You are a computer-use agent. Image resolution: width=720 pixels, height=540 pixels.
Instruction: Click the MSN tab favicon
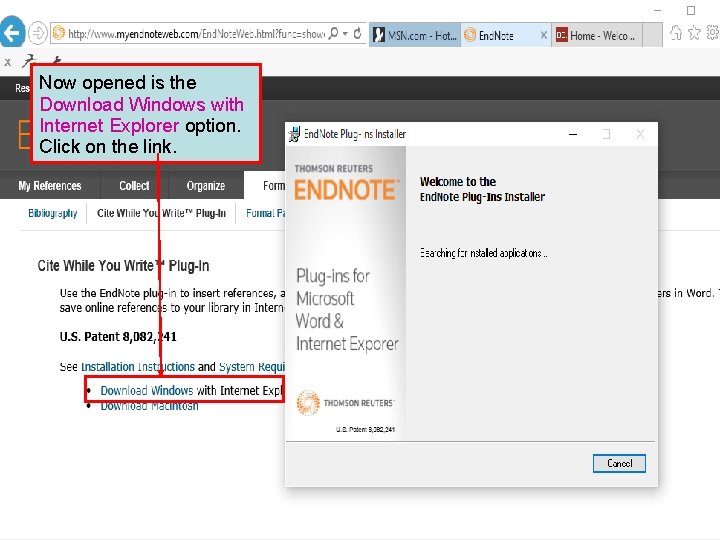click(378, 35)
